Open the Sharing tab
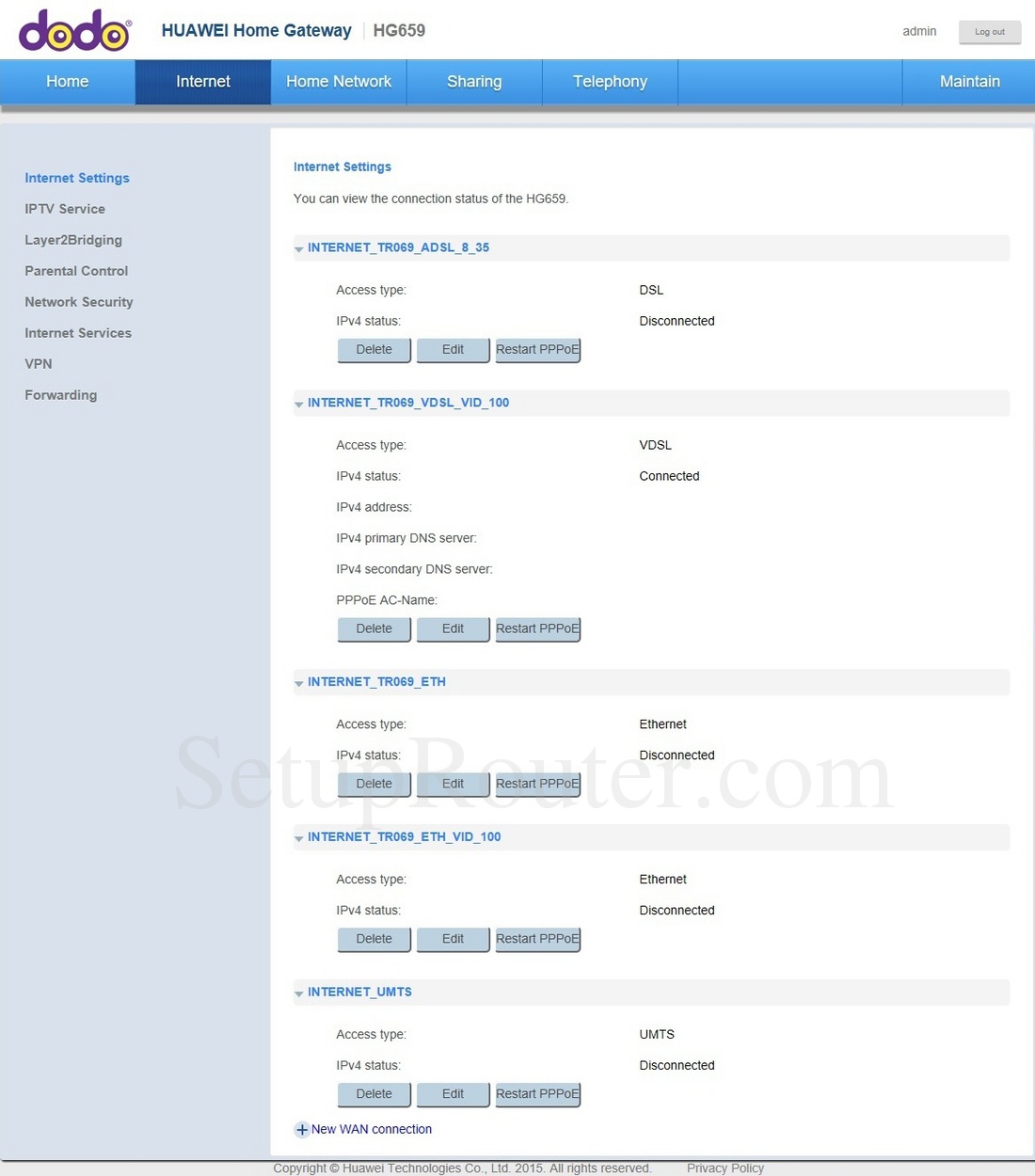 (474, 82)
